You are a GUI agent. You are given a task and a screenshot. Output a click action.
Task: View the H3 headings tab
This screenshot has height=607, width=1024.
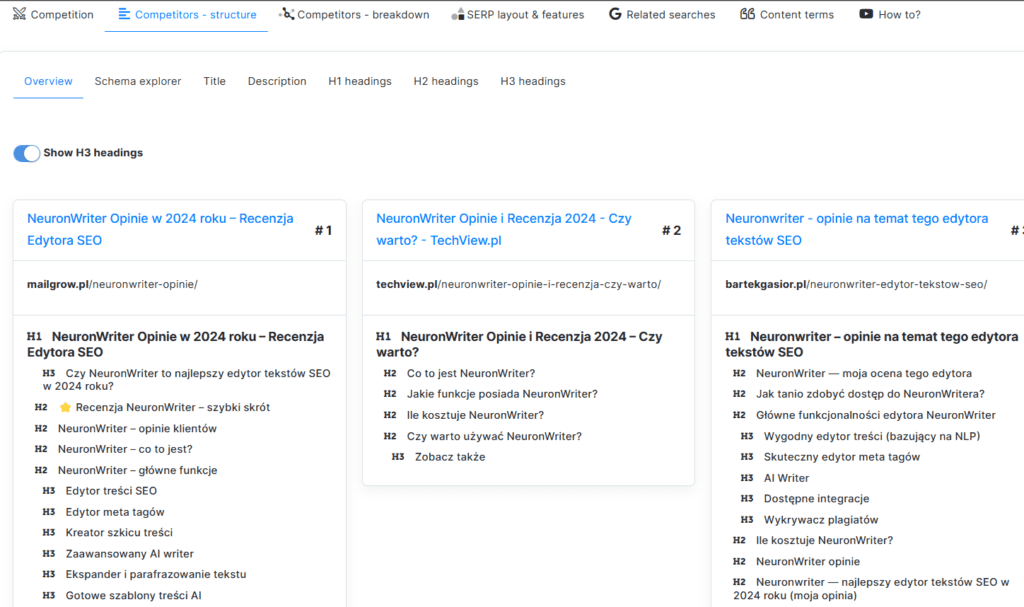point(533,82)
